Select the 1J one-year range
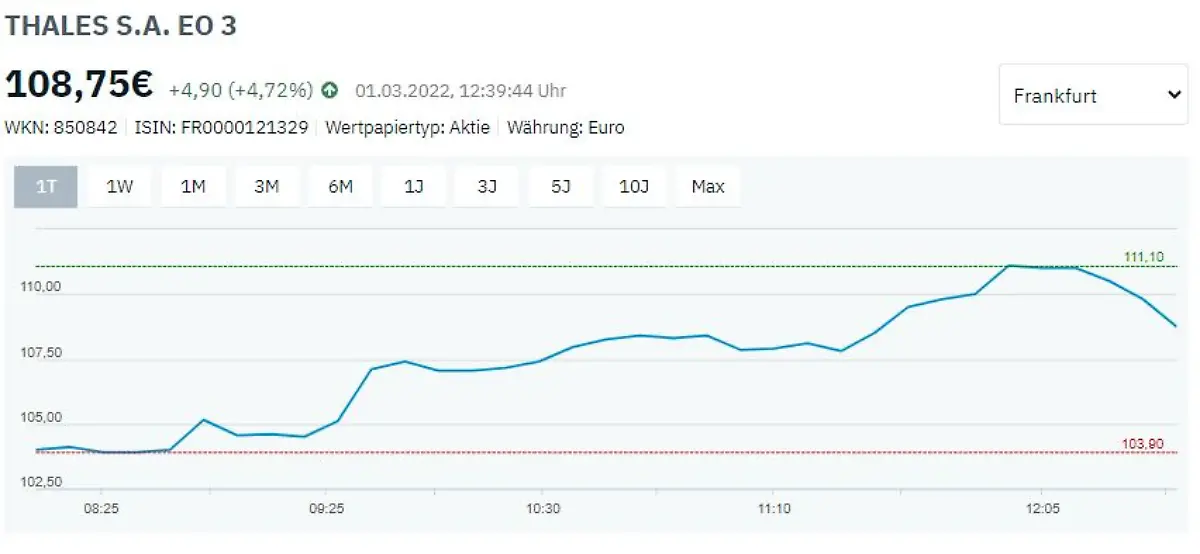 (414, 187)
